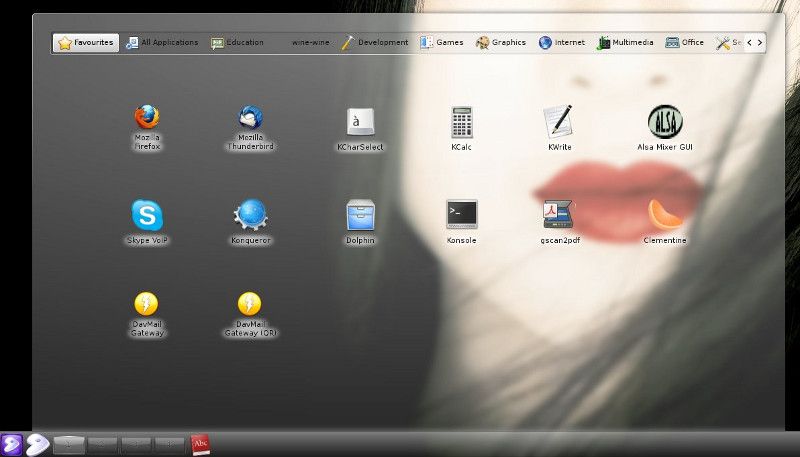The image size is (800, 457).
Task: Launch Mozilla Firefox from favourites
Action: 147,128
